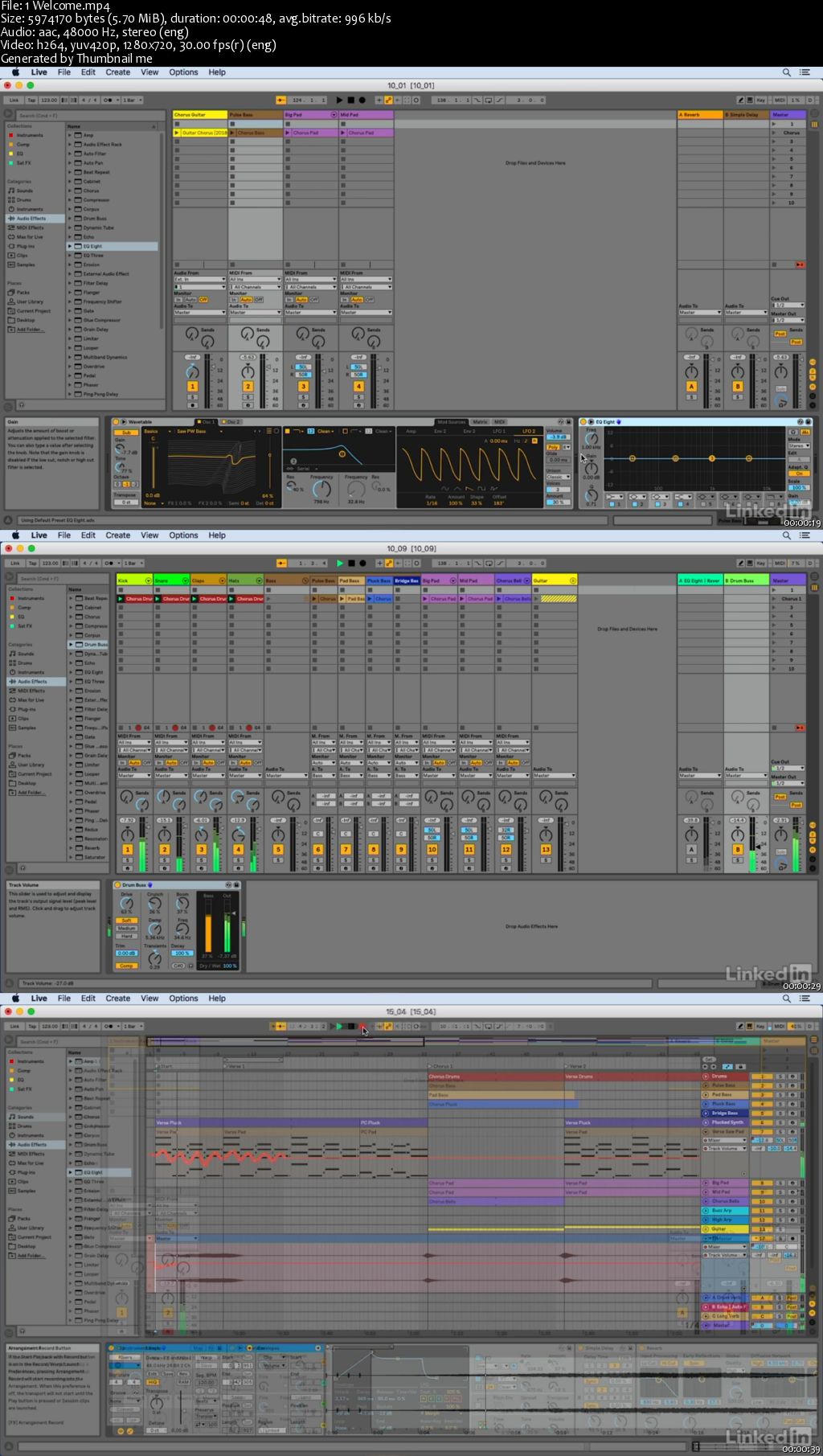Viewport: 823px width, 1456px height.
Task: Open the Create menu in the 10_09 window
Action: 117,535
